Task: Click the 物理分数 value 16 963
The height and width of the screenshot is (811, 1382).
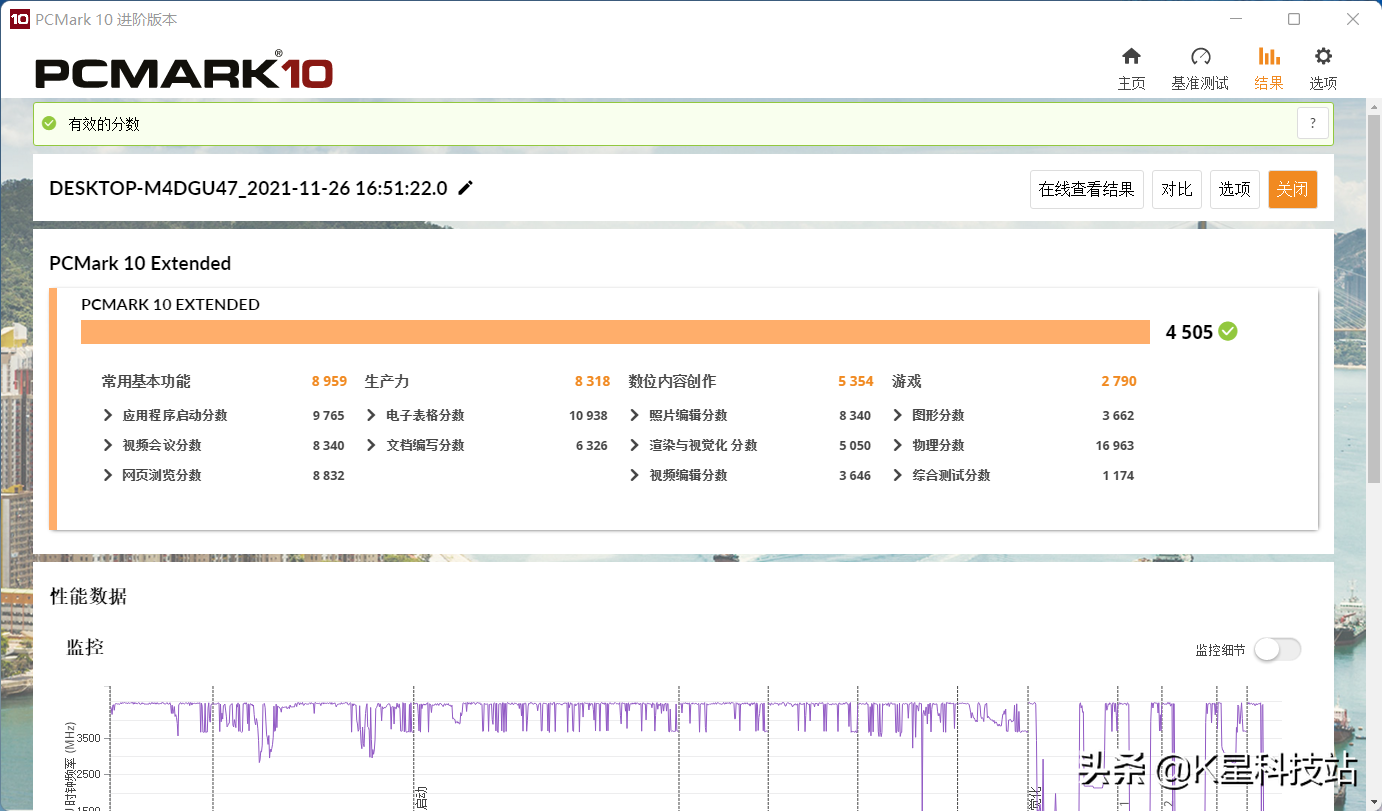Action: point(1115,445)
